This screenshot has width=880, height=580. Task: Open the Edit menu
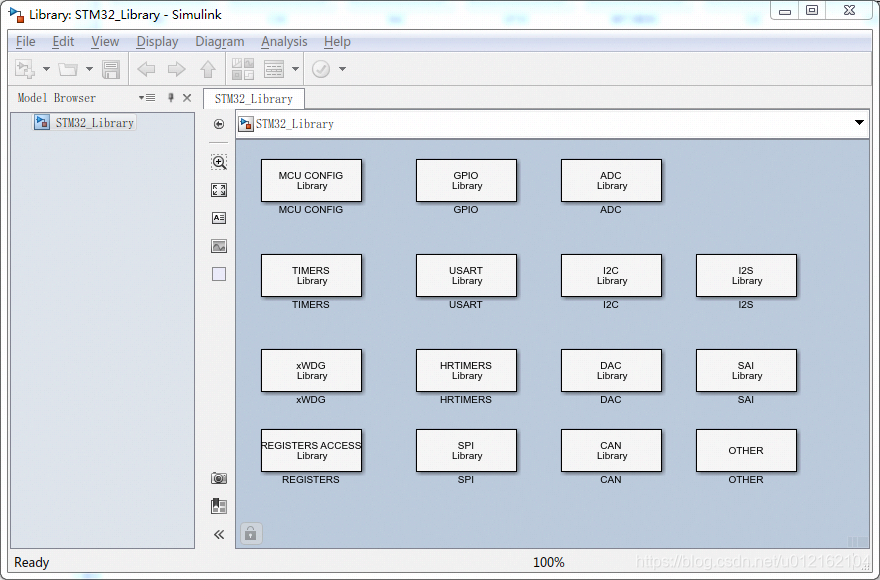click(x=63, y=42)
